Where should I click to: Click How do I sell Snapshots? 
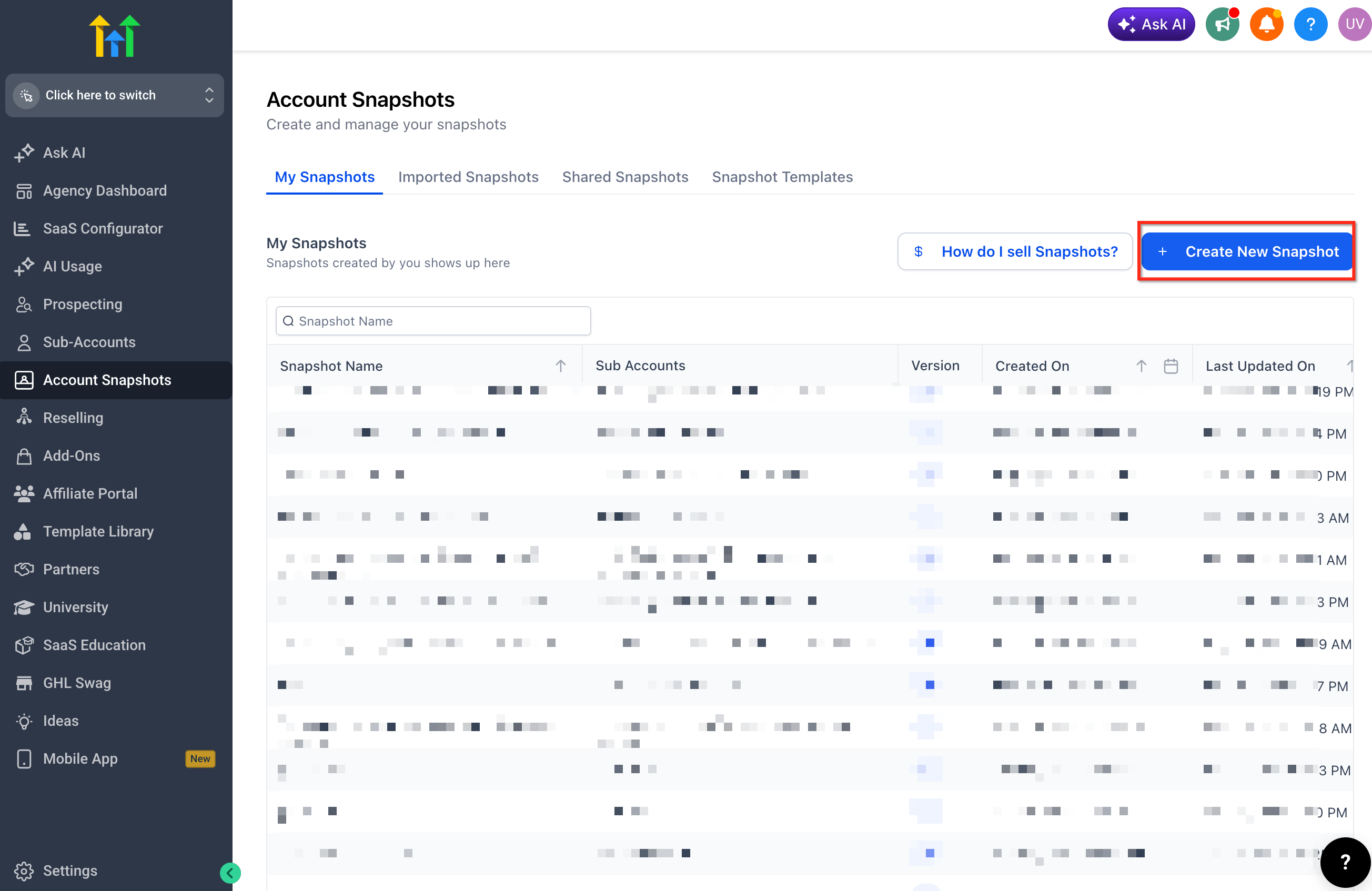pos(1015,251)
